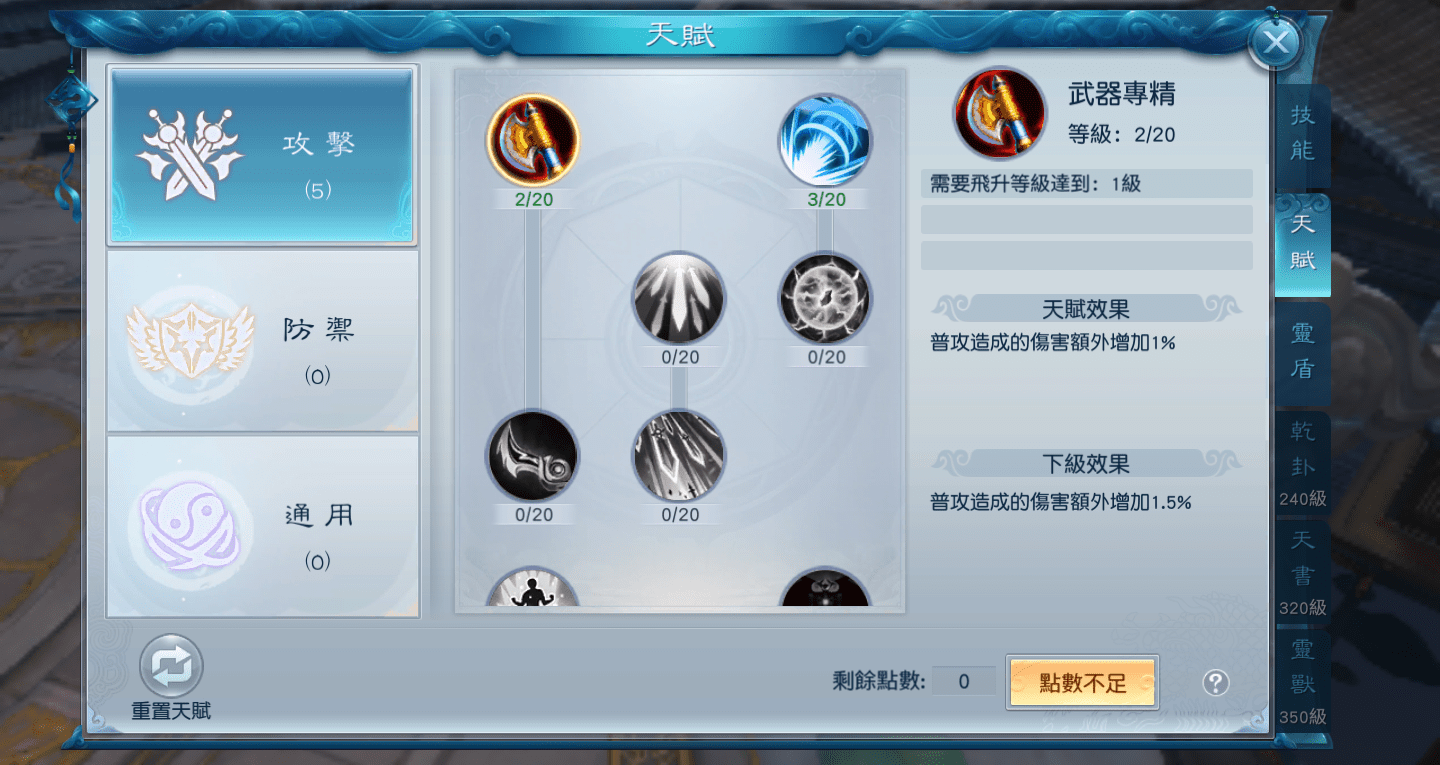The image size is (1440, 765).
Task: Switch to the 技能 side tab
Action: (1302, 134)
